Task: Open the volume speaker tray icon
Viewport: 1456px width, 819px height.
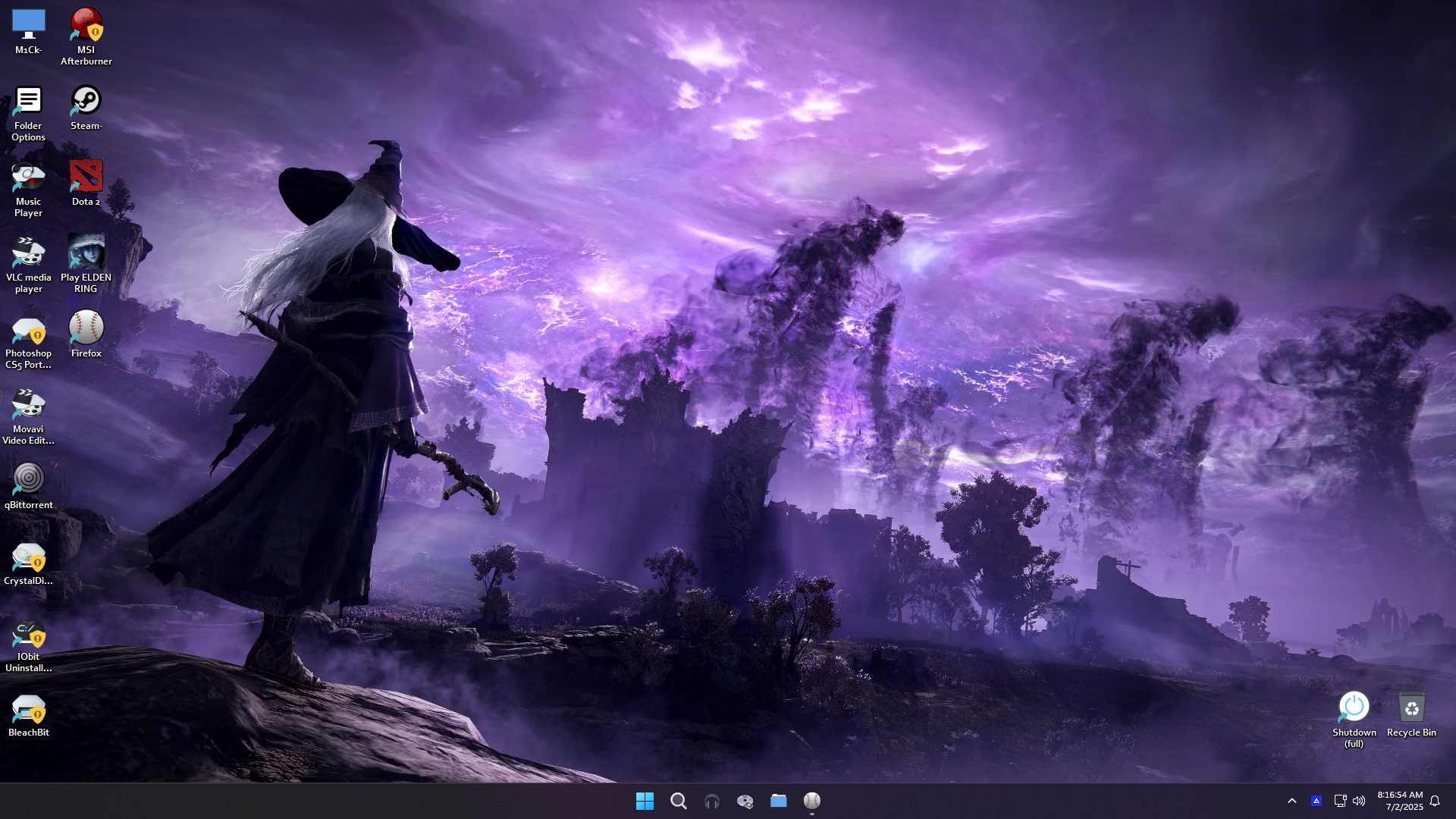Action: point(1359,801)
